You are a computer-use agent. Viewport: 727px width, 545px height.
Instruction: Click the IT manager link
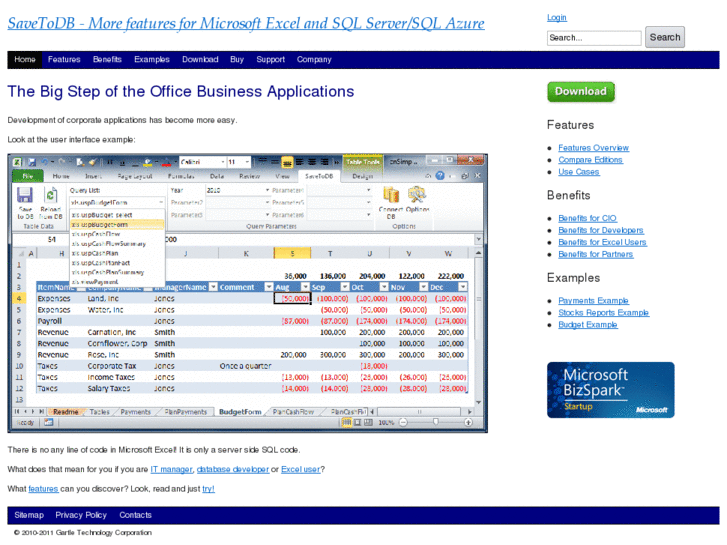[171, 469]
